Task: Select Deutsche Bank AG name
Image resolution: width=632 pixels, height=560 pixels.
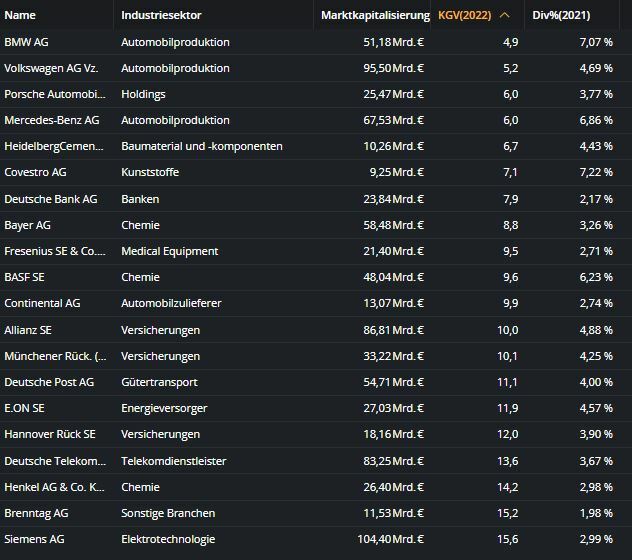Action: coord(51,199)
